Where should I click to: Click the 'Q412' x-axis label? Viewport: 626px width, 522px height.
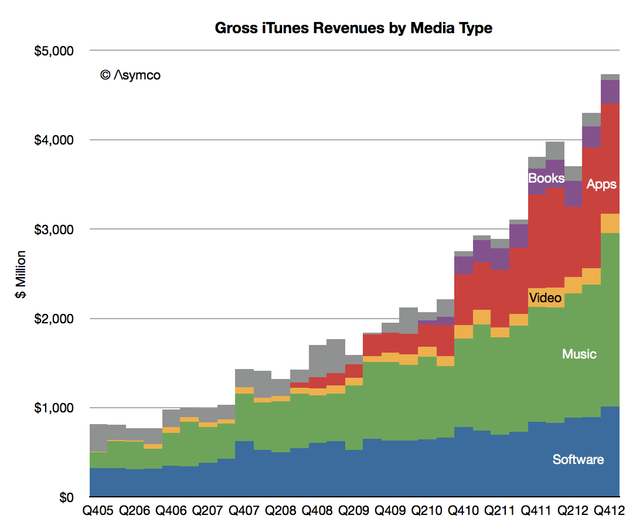coord(609,510)
